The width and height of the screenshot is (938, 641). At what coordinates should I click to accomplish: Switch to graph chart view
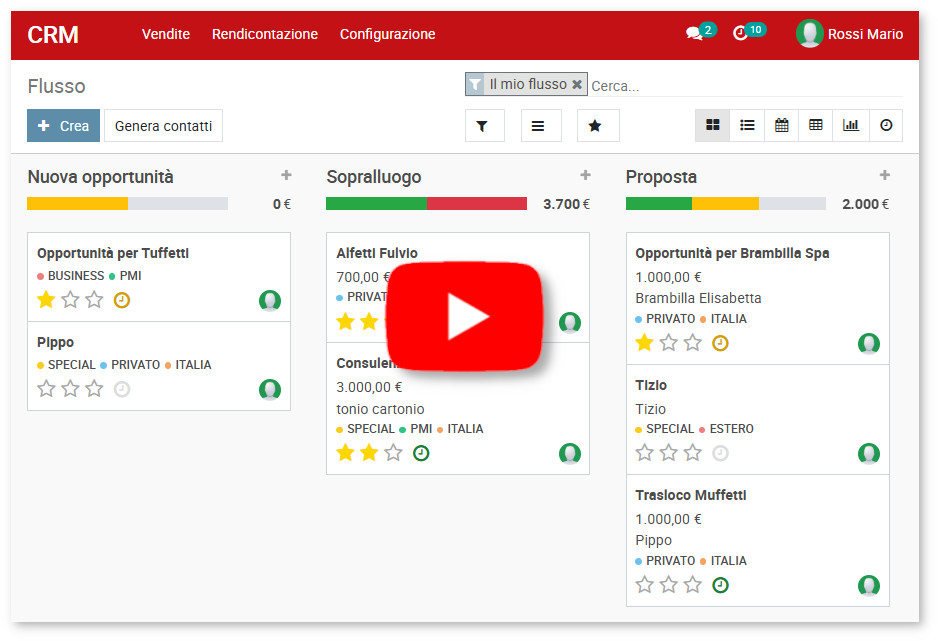tap(850, 125)
